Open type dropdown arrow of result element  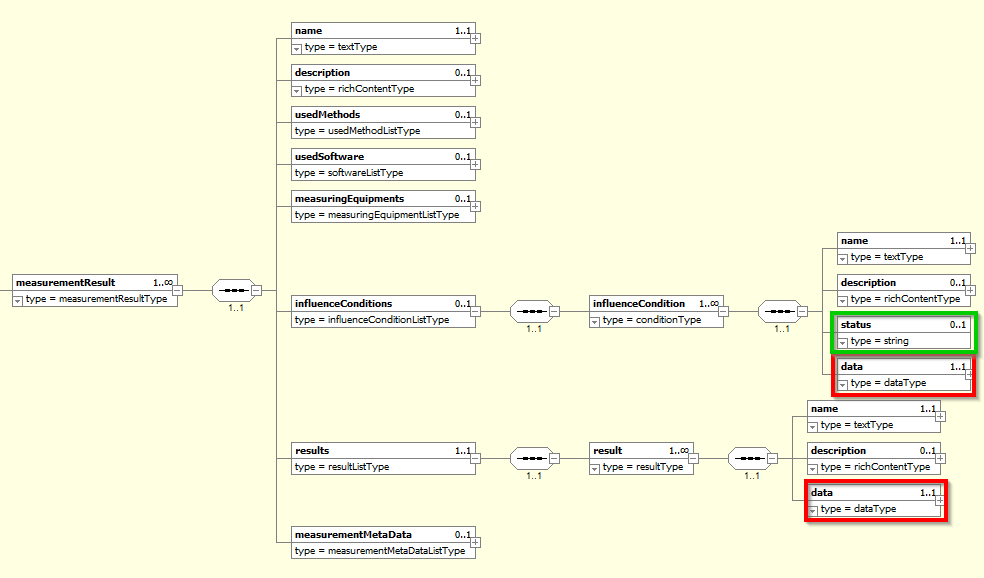[596, 467]
